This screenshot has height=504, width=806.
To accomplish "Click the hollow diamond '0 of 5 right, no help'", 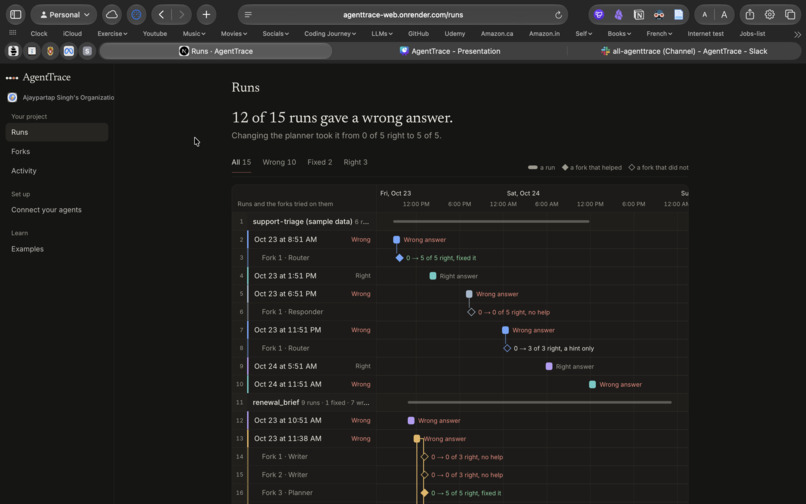I will click(x=471, y=312).
